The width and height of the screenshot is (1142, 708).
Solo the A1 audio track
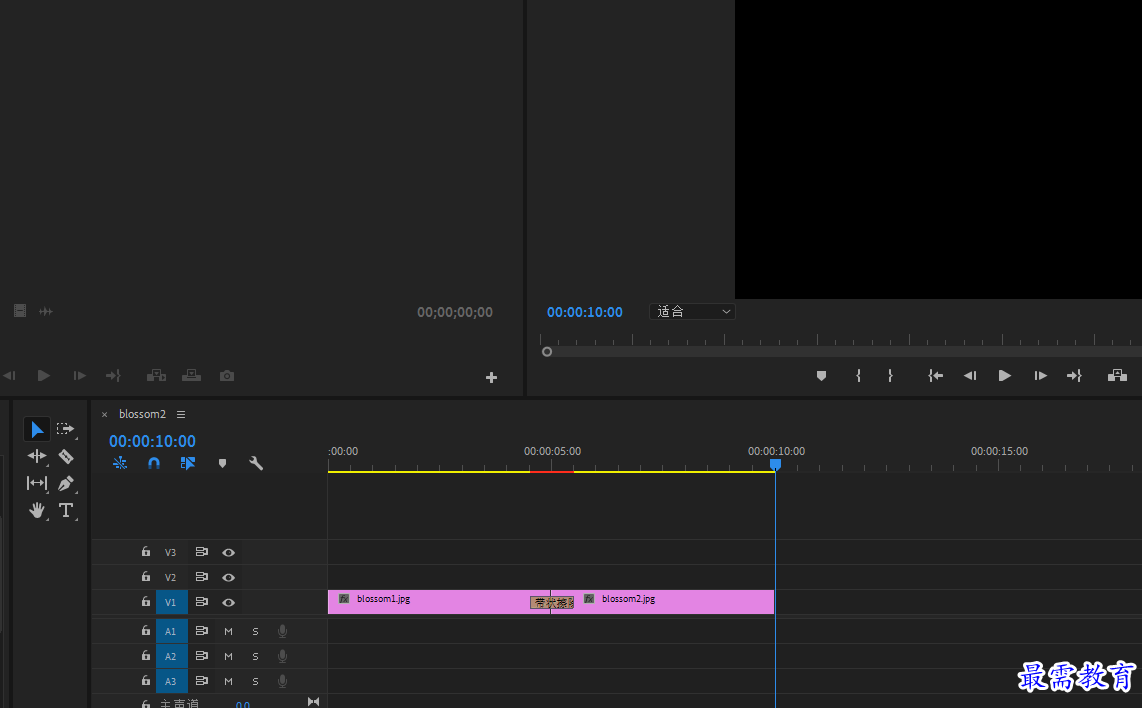(x=255, y=632)
